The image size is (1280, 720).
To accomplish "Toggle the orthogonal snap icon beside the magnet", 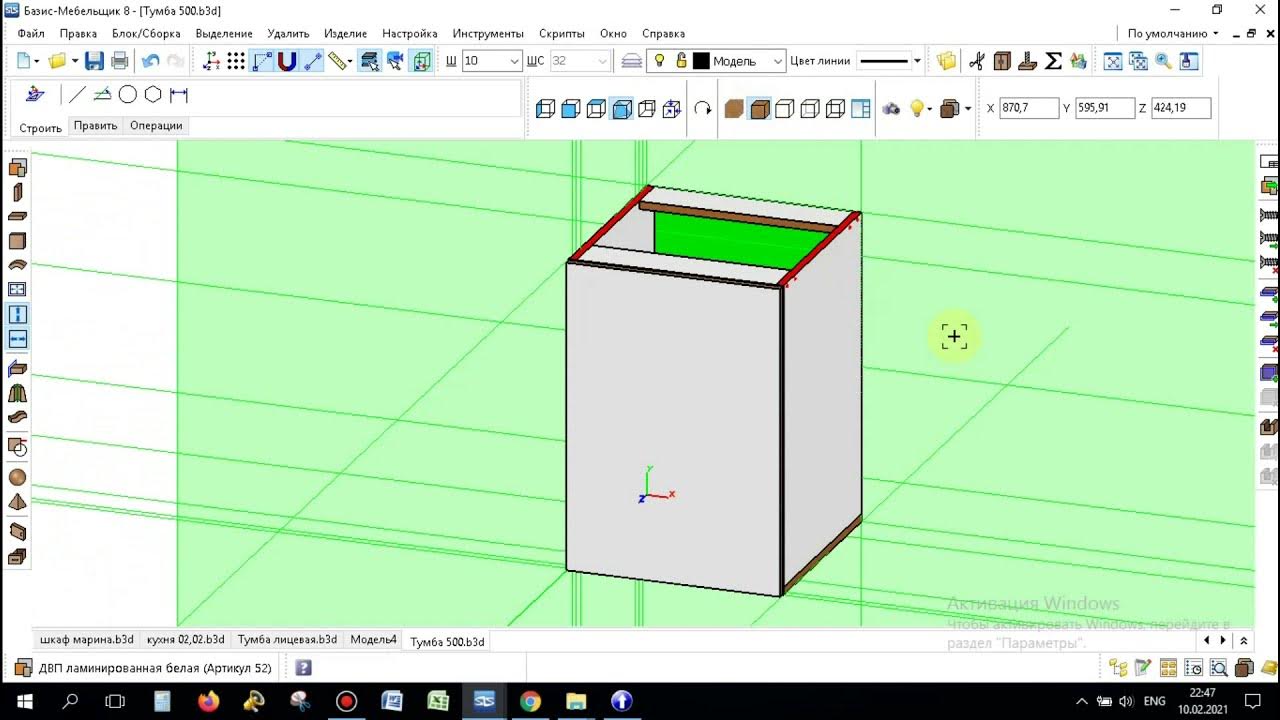I will 262,61.
